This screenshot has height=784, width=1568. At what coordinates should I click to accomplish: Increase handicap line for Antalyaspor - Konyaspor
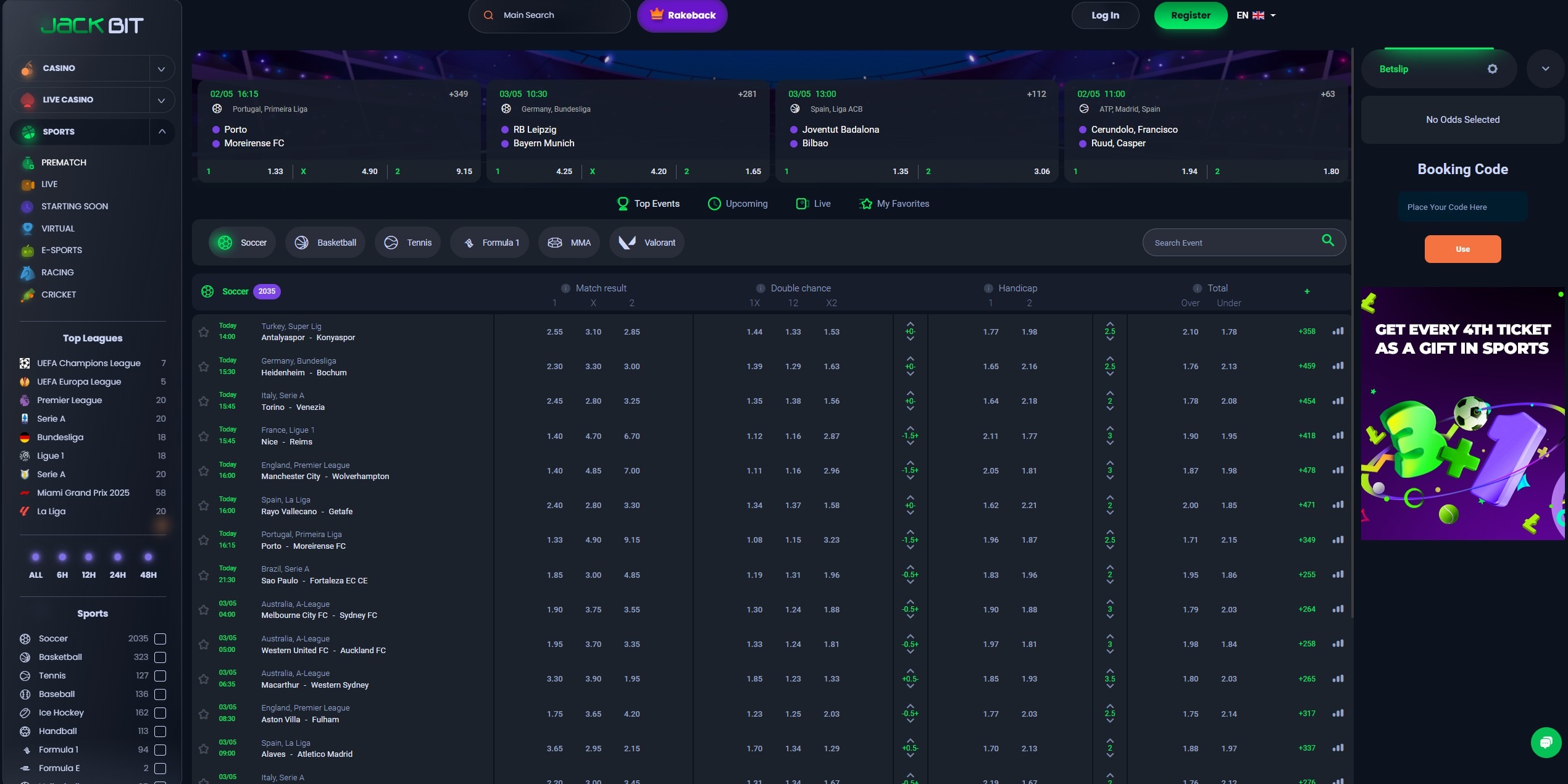point(911,324)
